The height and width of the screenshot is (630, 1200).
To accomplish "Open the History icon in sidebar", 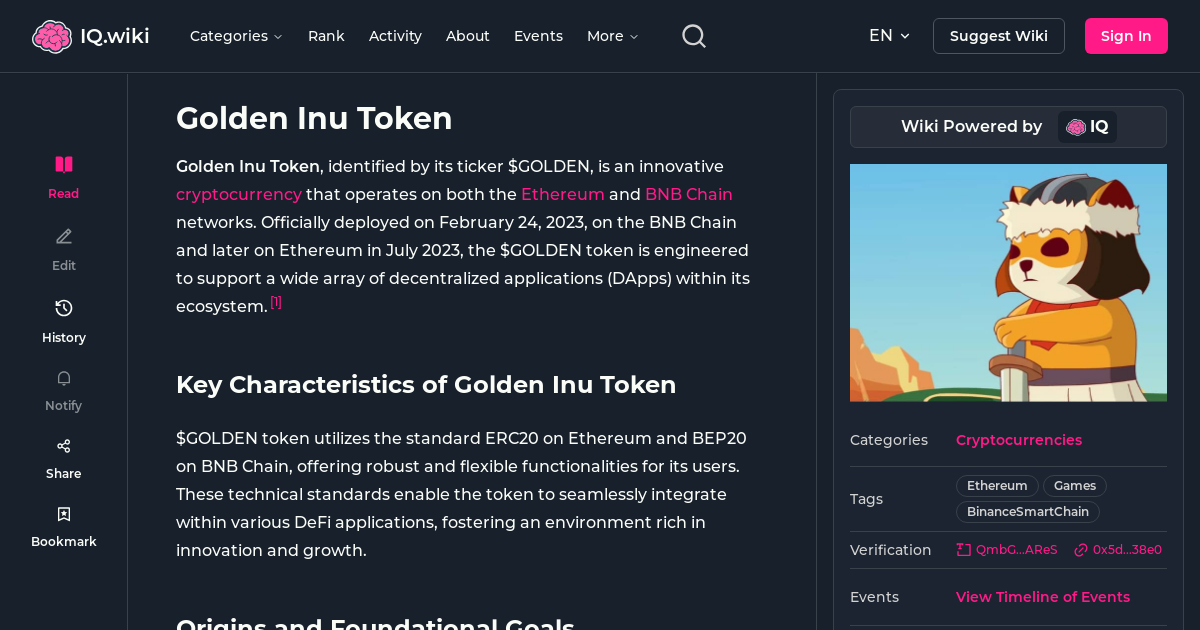I will (x=63, y=308).
